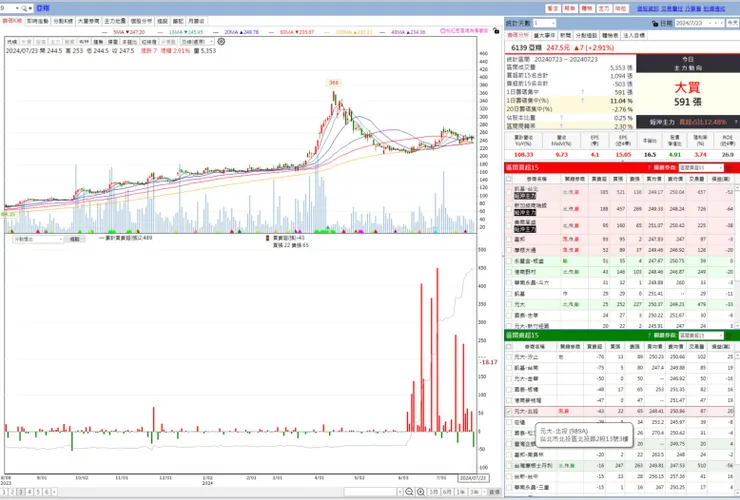Screen dimensions: 740x500
Task: Step date backward with minus arrow
Action: coord(715,23)
